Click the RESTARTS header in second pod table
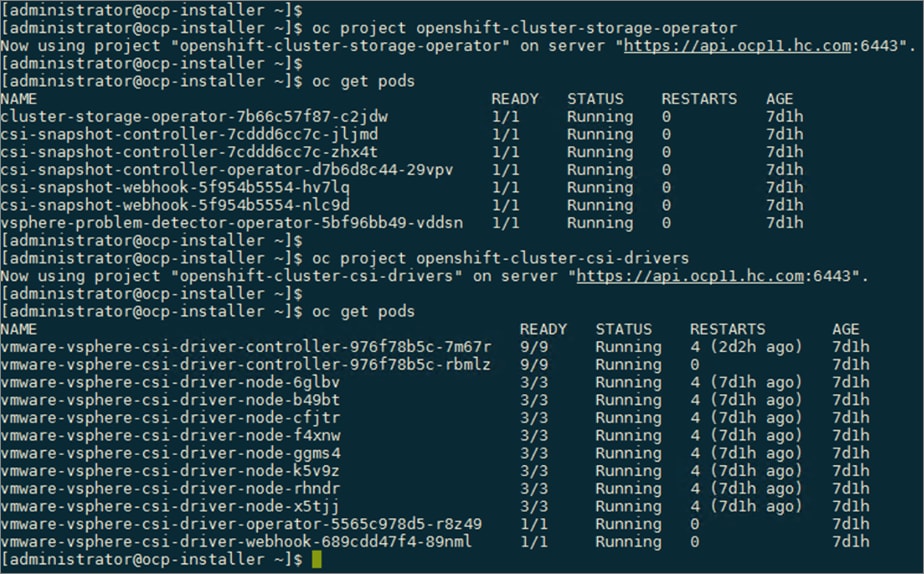924x574 pixels. [x=728, y=329]
